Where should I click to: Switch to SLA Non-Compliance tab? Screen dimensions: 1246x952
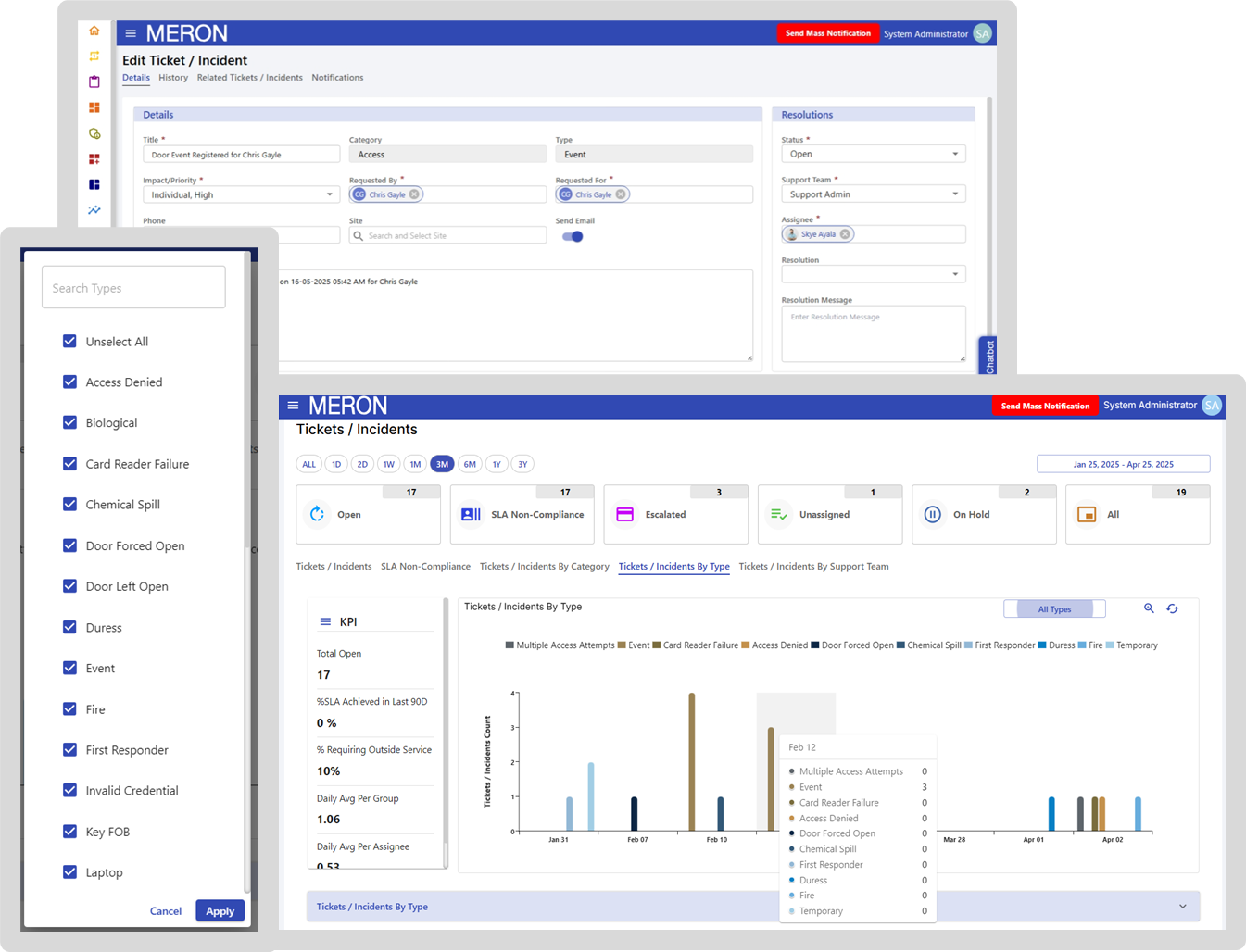425,566
